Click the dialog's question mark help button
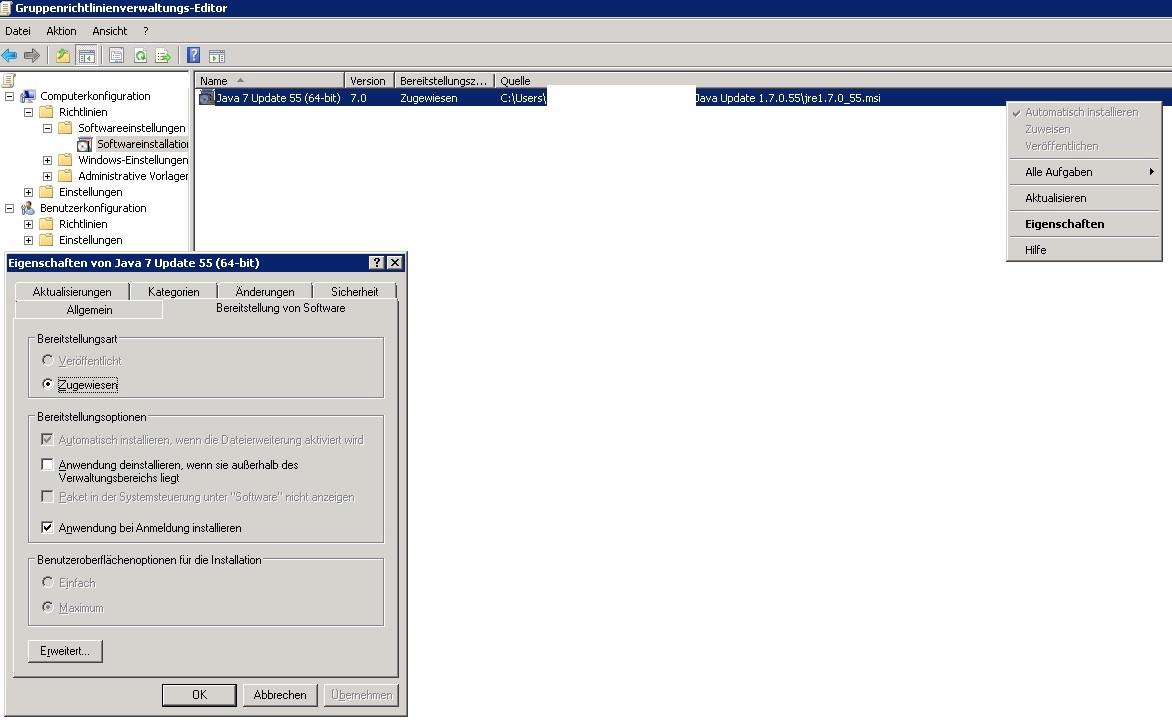The width and height of the screenshot is (1172, 725). [377, 262]
